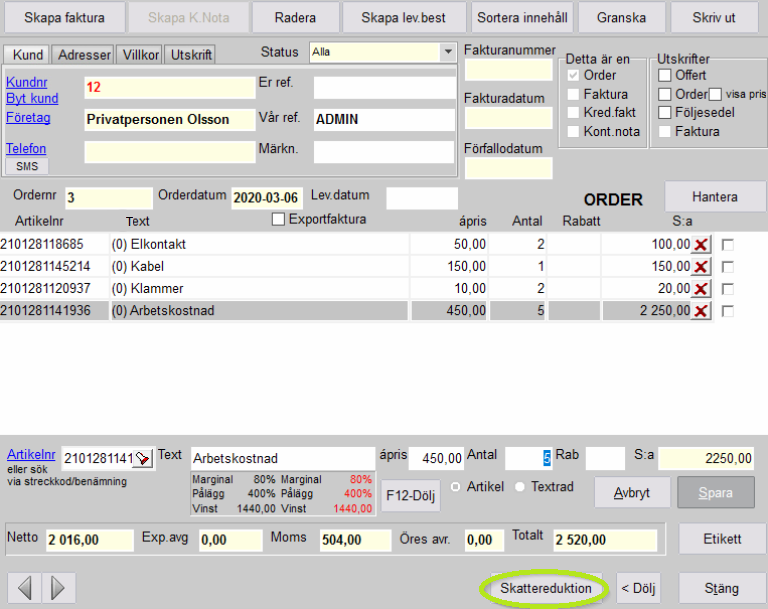Screen dimensions: 768x609
Task: Delete the Elkontakt row with red X
Action: (x=701, y=245)
